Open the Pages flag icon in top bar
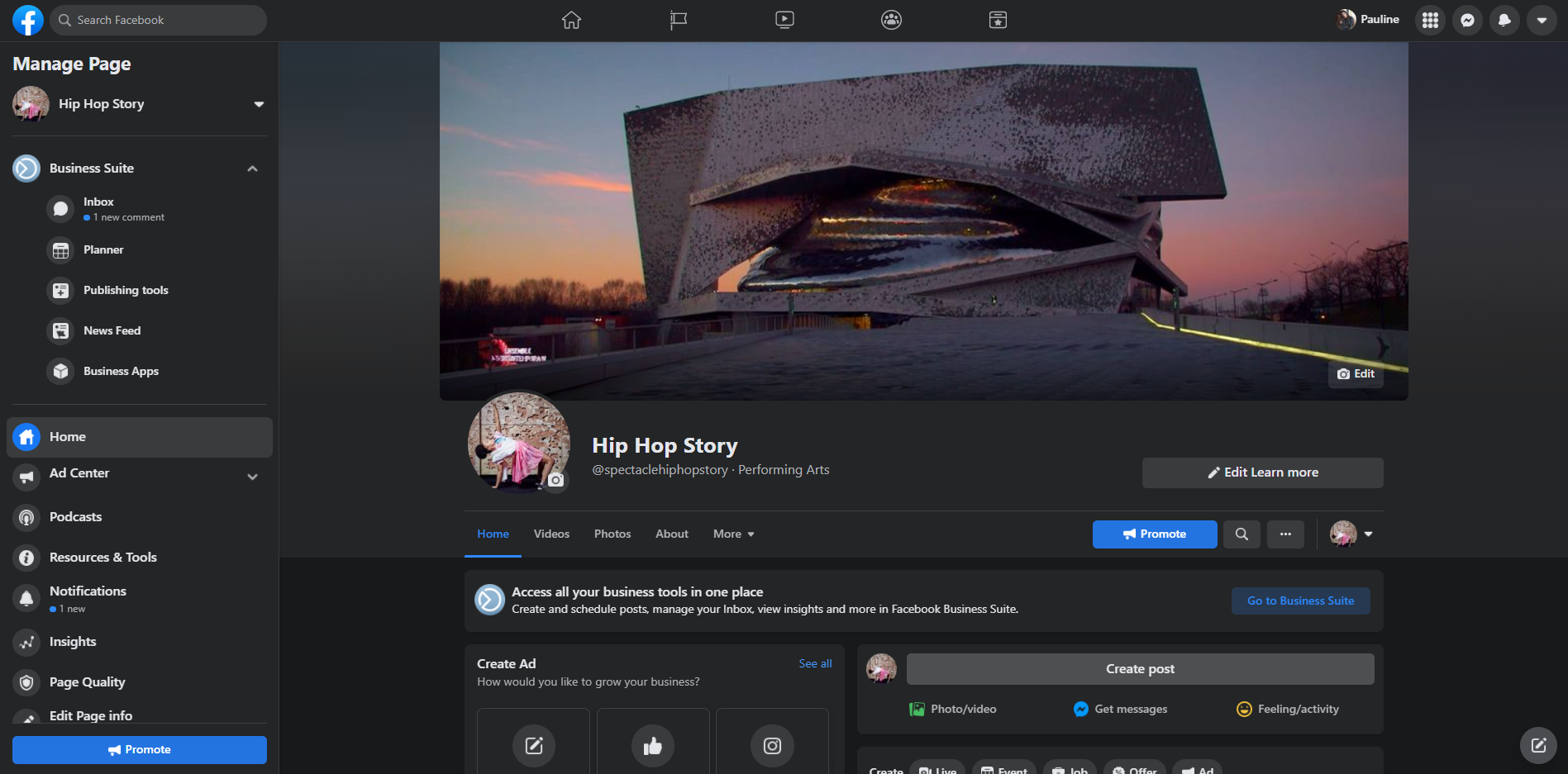Image resolution: width=1568 pixels, height=774 pixels. (x=678, y=20)
